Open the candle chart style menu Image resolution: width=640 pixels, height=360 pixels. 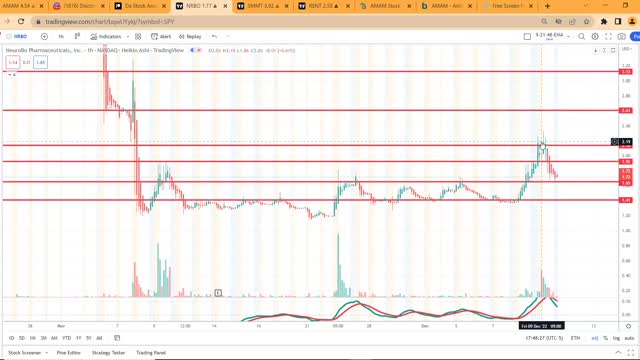click(x=77, y=36)
